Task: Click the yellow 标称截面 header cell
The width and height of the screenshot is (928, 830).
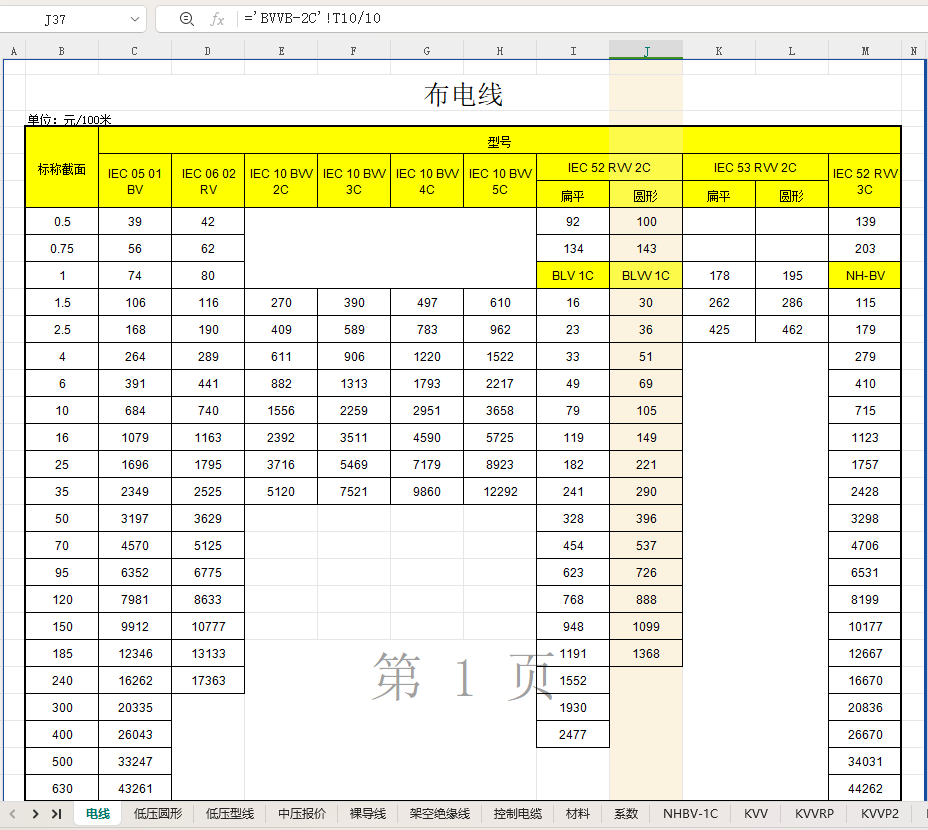Action: (x=62, y=168)
